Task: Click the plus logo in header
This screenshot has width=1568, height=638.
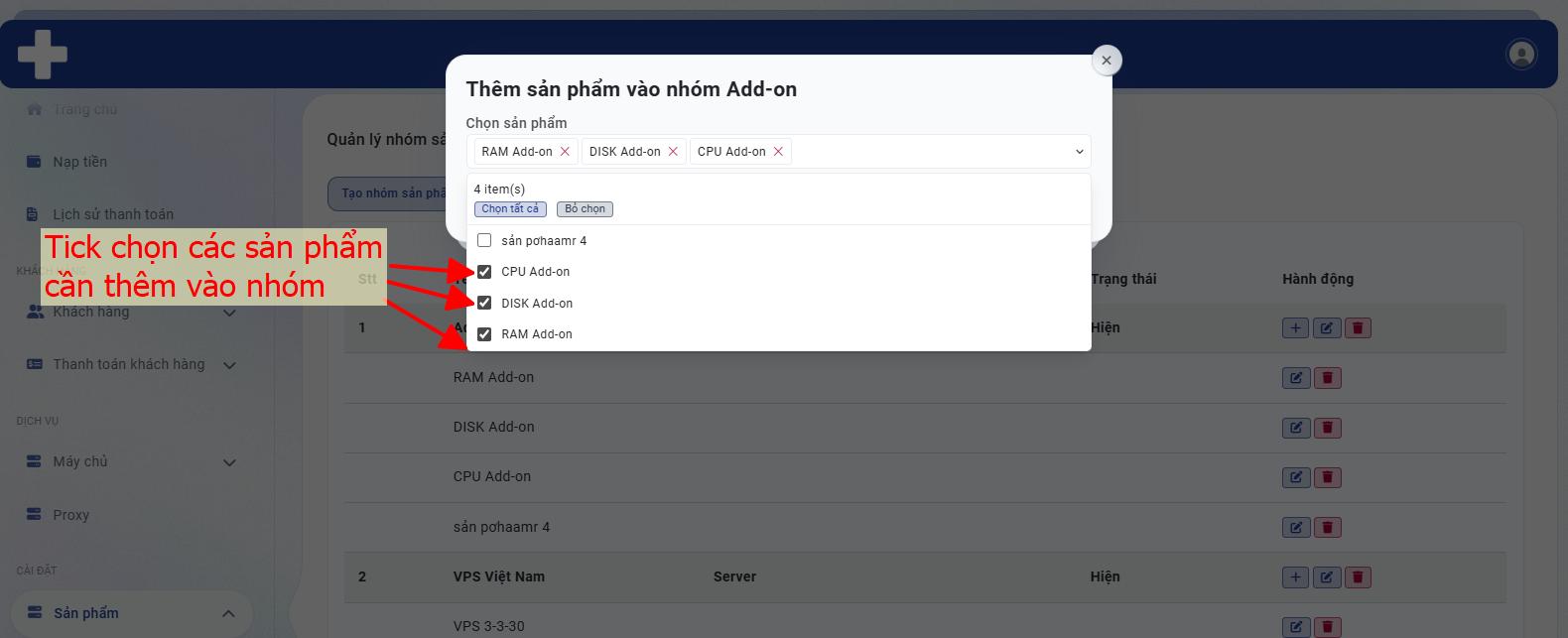Action: coord(43,54)
